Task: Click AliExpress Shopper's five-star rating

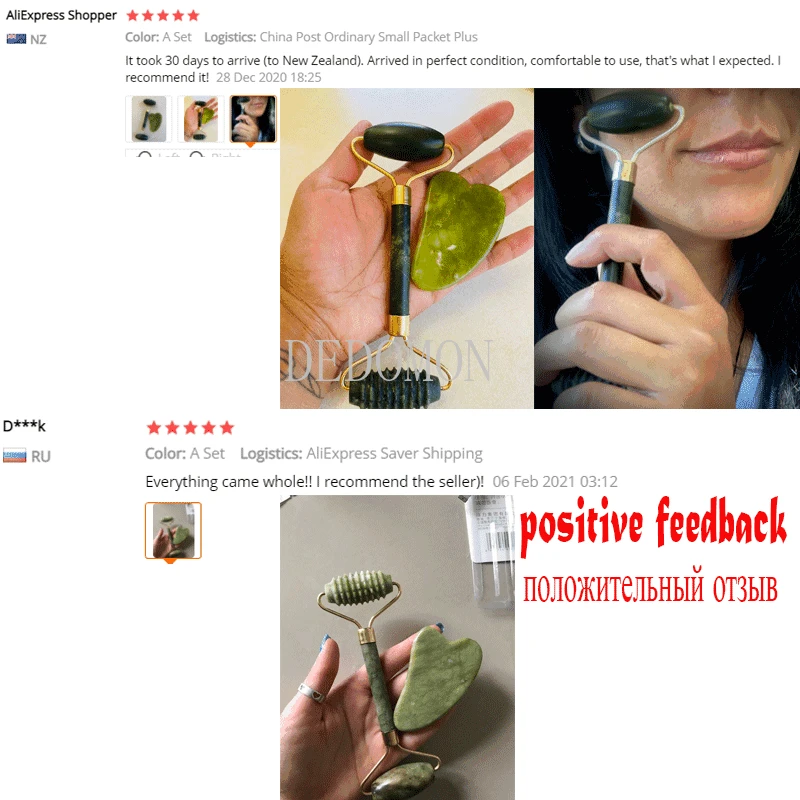Action: tap(163, 15)
